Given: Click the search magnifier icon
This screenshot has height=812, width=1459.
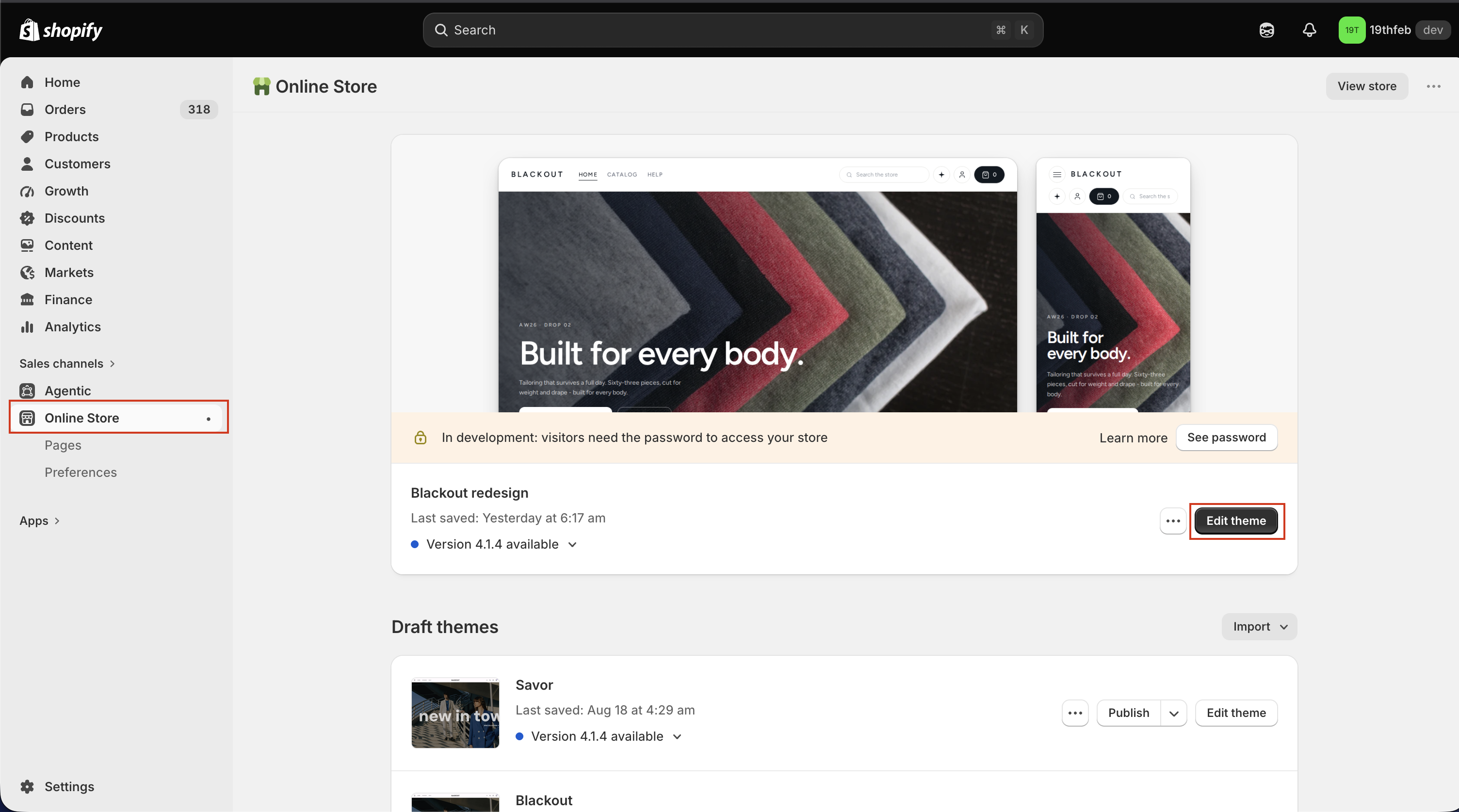Looking at the screenshot, I should tap(441, 30).
